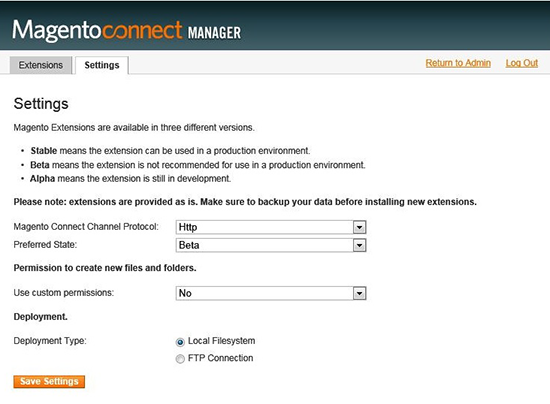Click the 'Alpha' bullet description text
The width and height of the screenshot is (550, 404).
(130, 179)
